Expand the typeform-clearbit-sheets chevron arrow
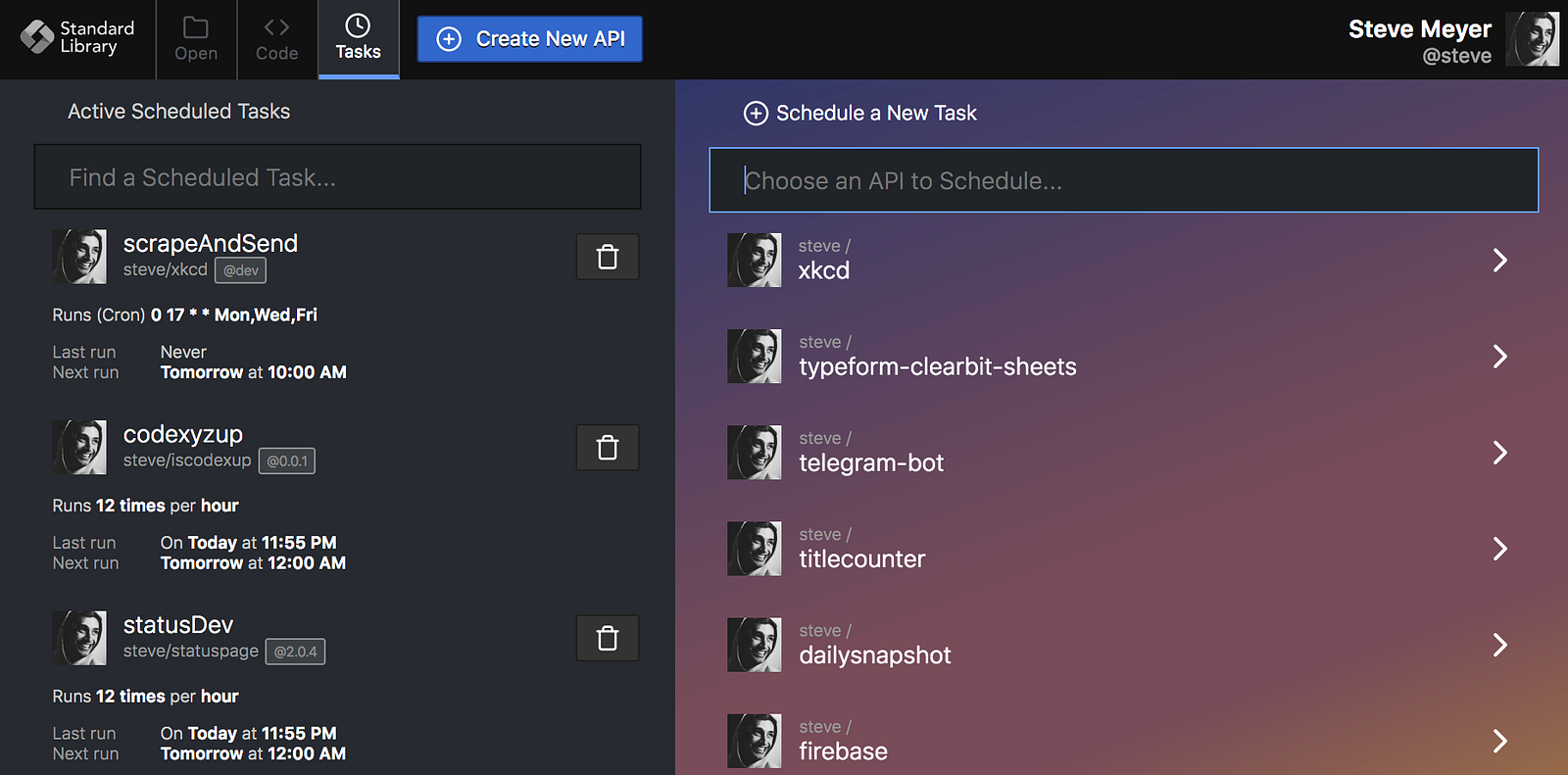 click(1499, 356)
